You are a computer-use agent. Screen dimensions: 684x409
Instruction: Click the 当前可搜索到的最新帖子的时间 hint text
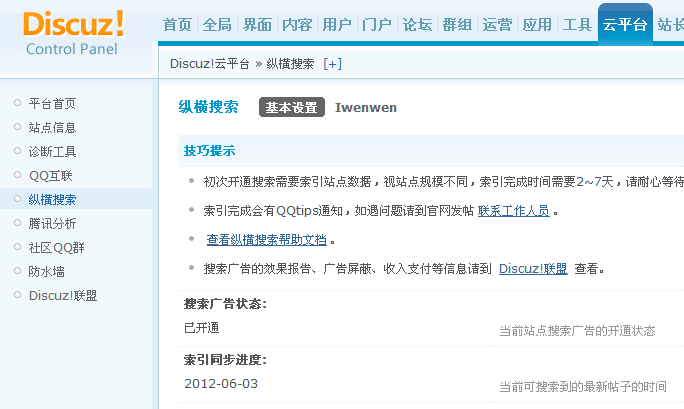click(583, 387)
